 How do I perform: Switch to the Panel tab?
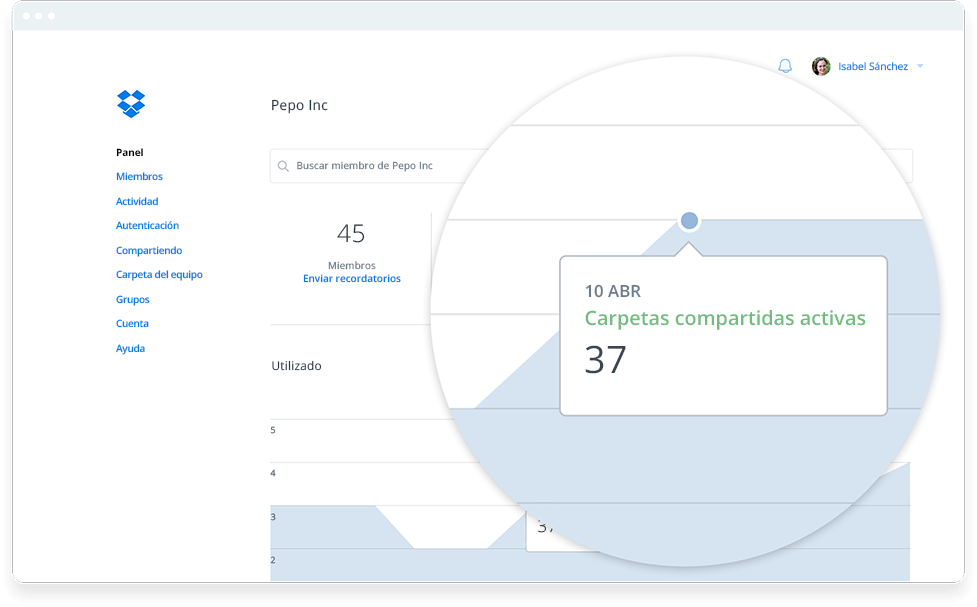coord(128,152)
